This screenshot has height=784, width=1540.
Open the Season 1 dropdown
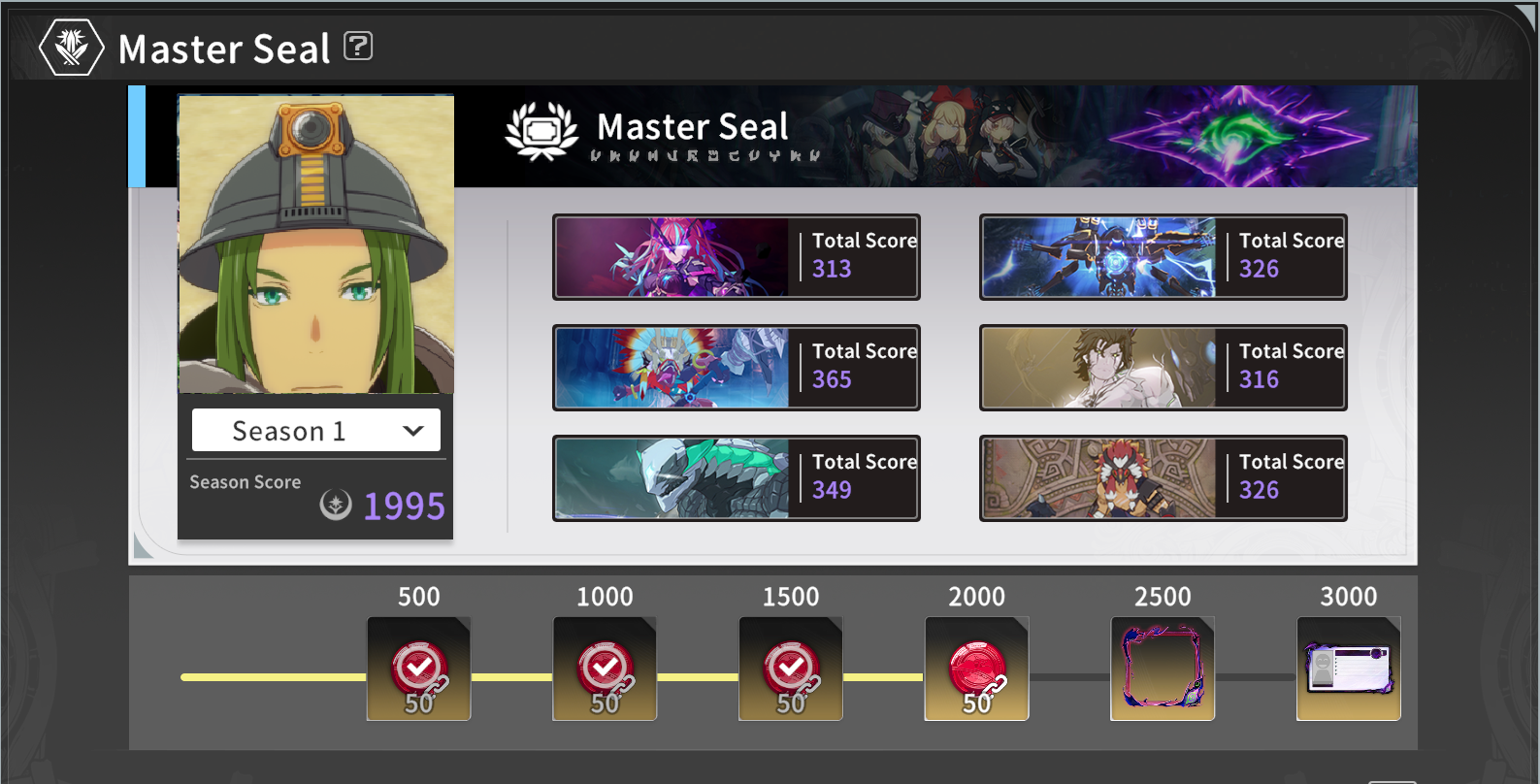(x=316, y=430)
